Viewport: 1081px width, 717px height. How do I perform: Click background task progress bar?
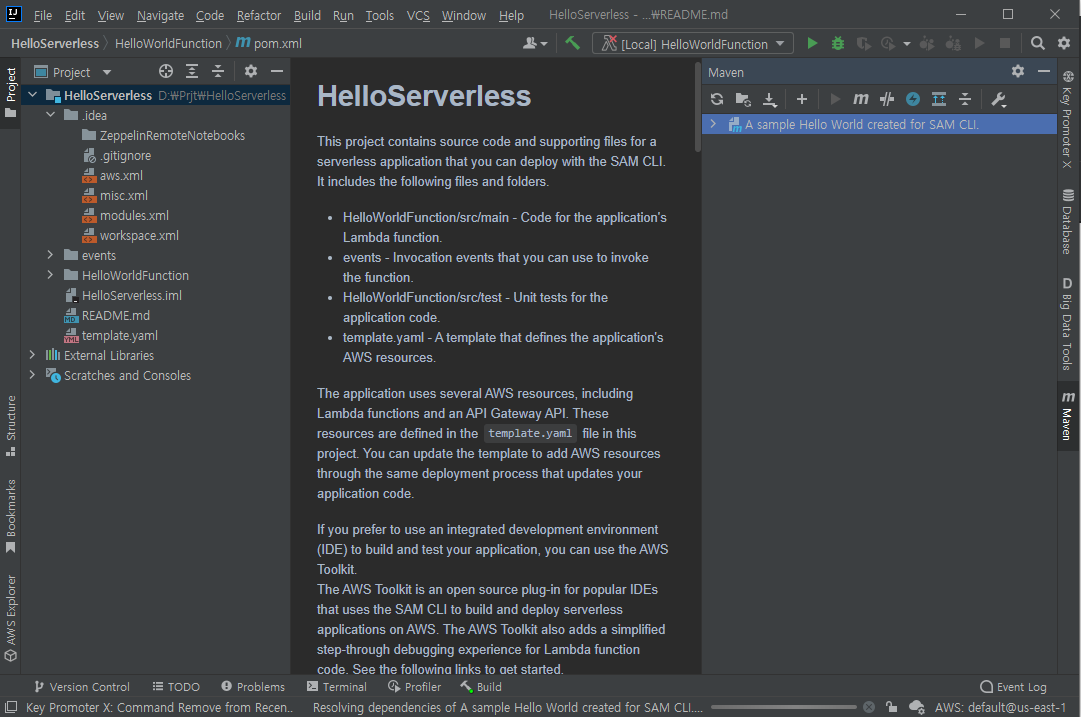784,707
